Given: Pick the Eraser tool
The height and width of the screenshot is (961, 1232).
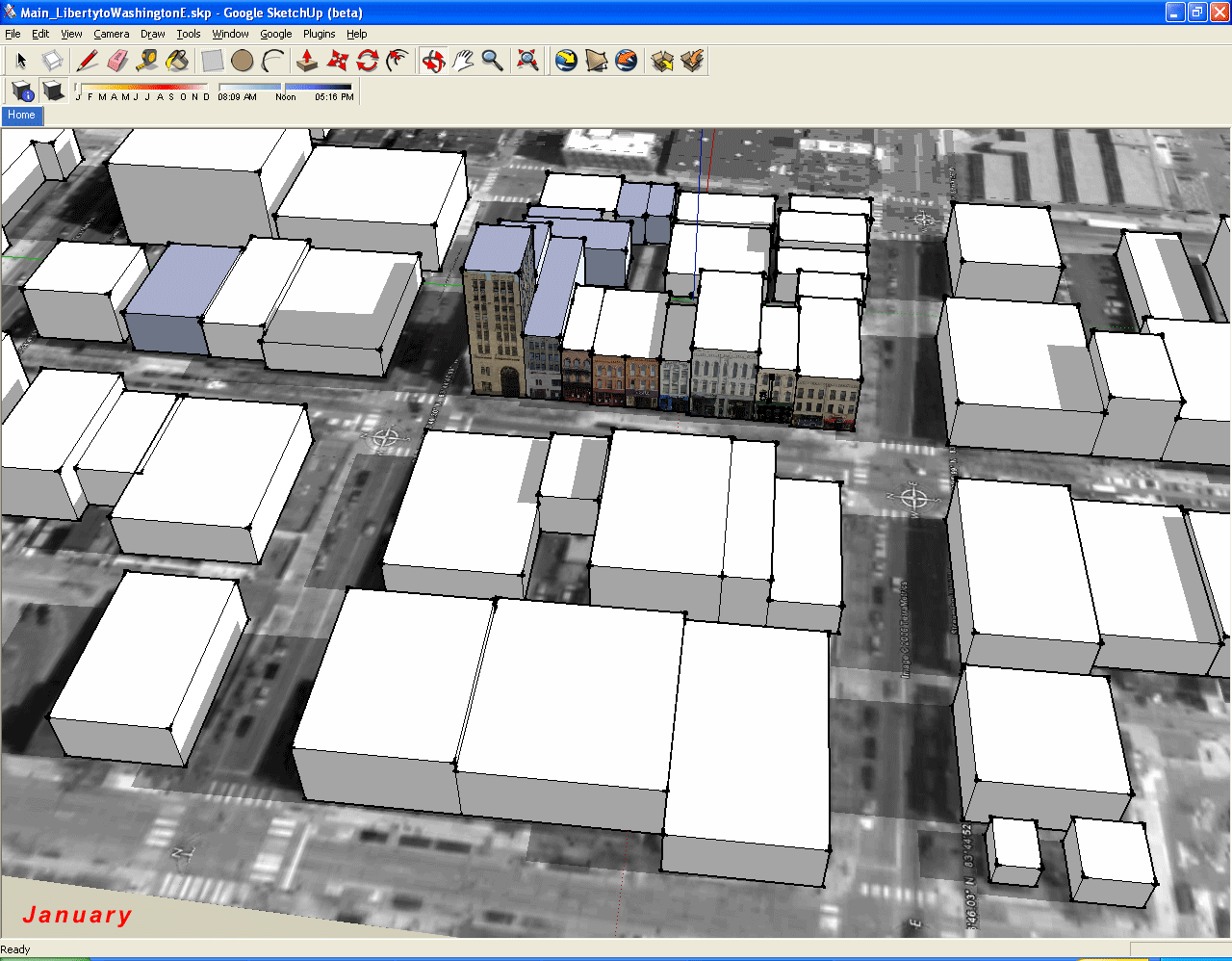Looking at the screenshot, I should coord(117,61).
